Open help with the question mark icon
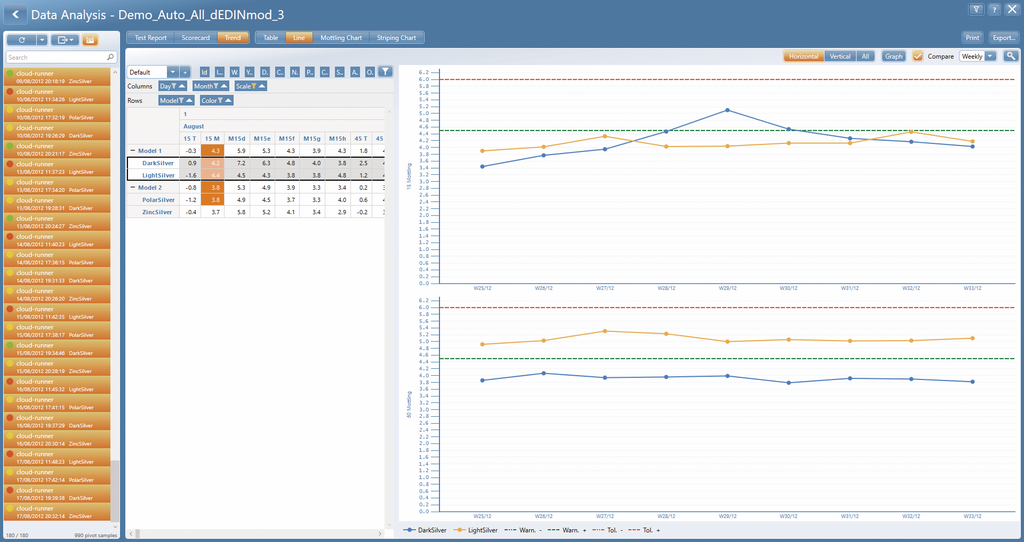 point(994,10)
